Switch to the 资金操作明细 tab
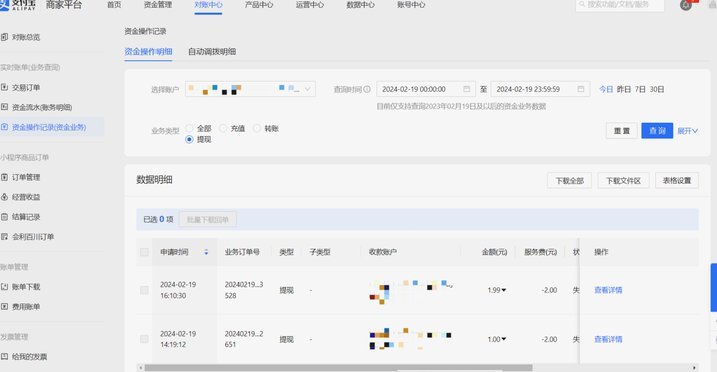Image resolution: width=717 pixels, height=372 pixels. tap(148, 52)
